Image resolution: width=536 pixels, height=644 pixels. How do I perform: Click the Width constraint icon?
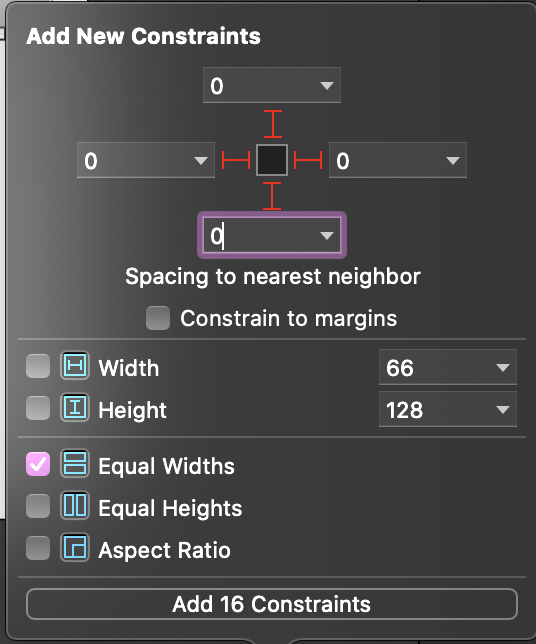[x=75, y=365]
